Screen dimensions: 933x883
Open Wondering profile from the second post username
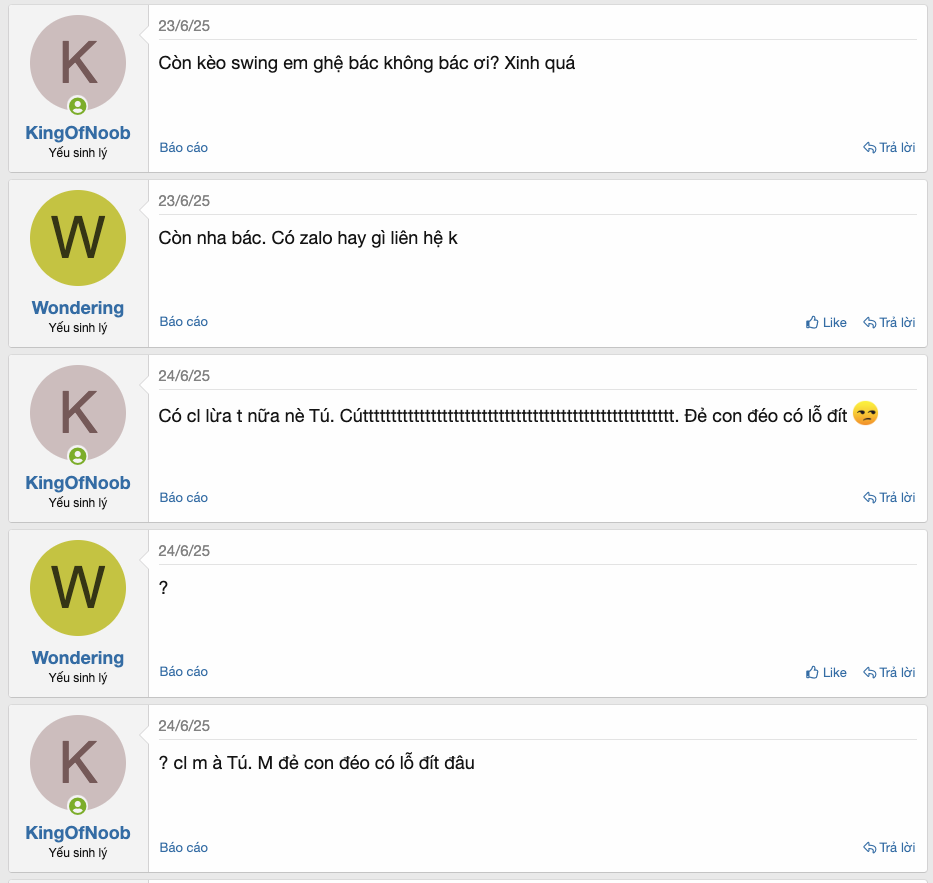78,308
